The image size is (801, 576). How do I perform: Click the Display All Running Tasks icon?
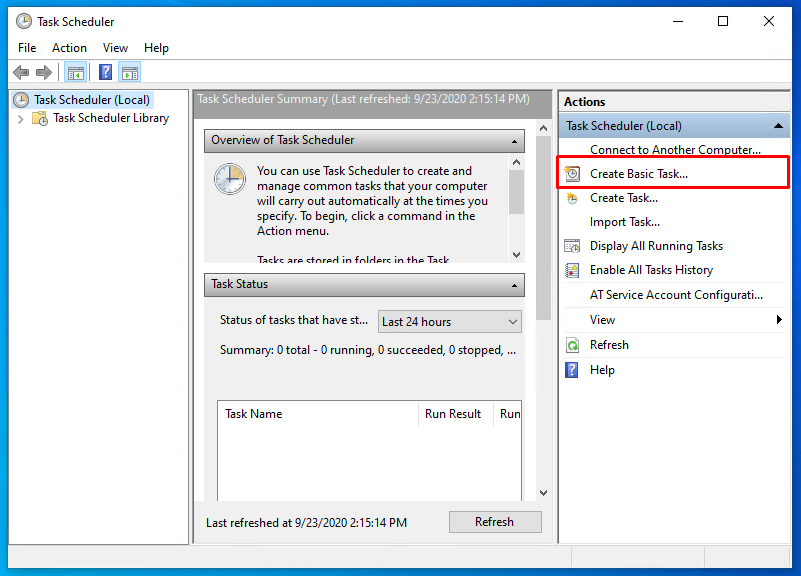pyautogui.click(x=572, y=246)
